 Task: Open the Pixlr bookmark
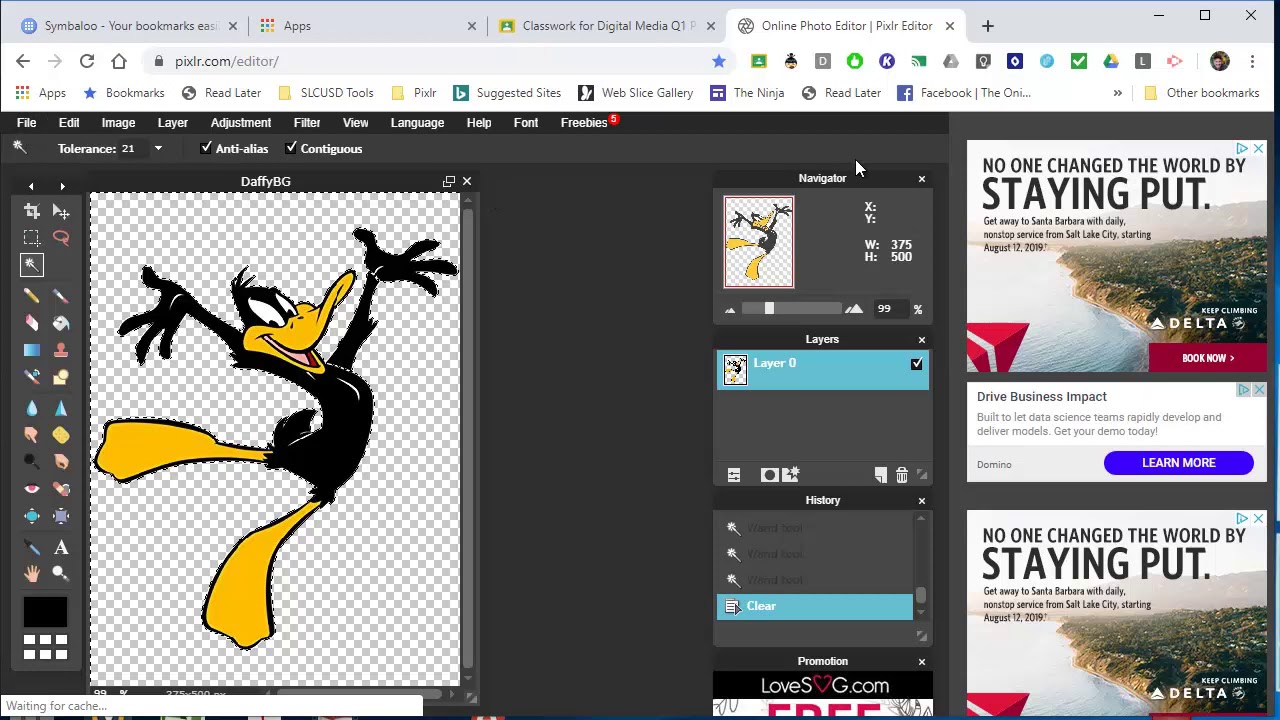pyautogui.click(x=414, y=93)
